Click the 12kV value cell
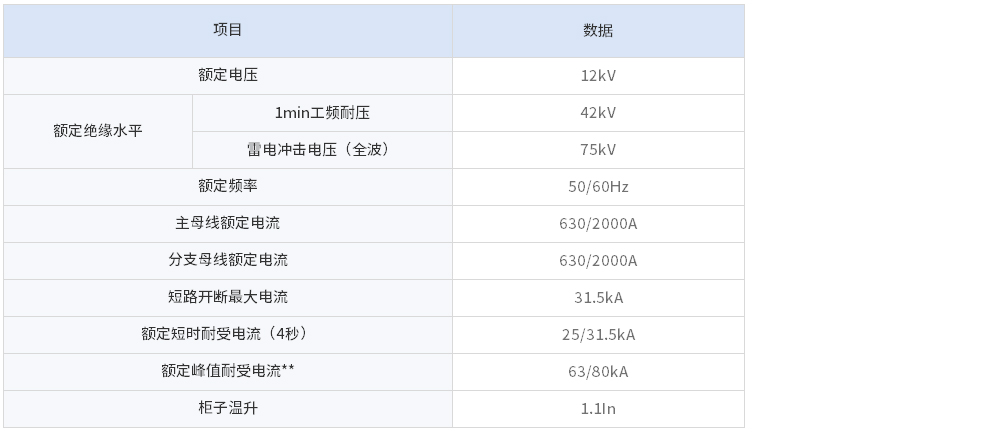Image resolution: width=1000 pixels, height=433 pixels. click(x=598, y=76)
